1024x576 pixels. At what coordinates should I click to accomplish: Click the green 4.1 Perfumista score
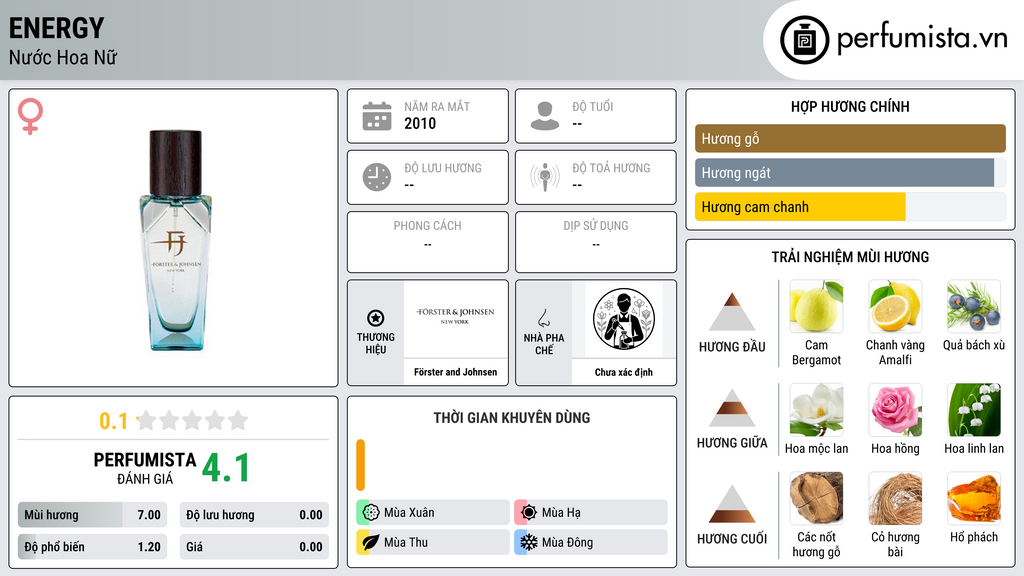click(226, 468)
